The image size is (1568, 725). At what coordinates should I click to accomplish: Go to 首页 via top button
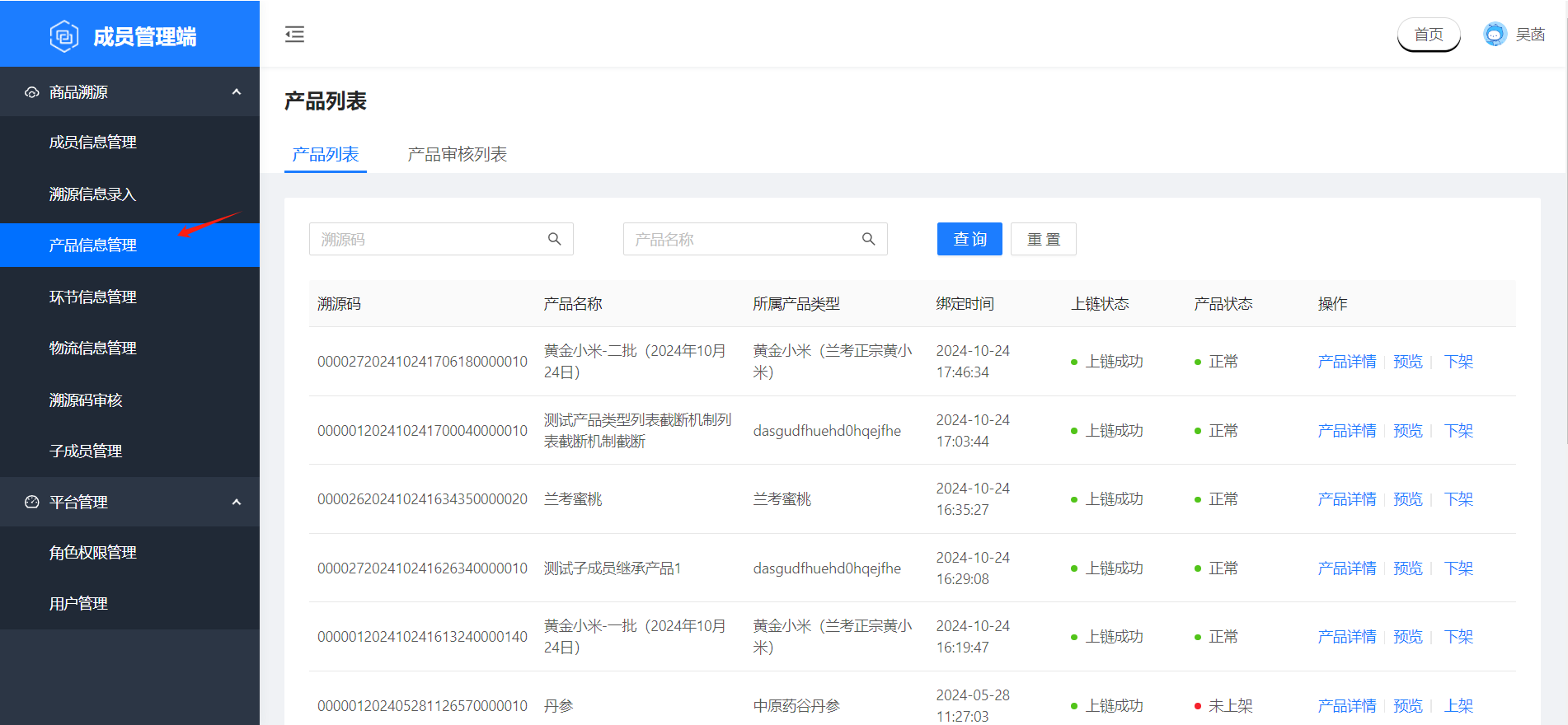click(x=1428, y=35)
